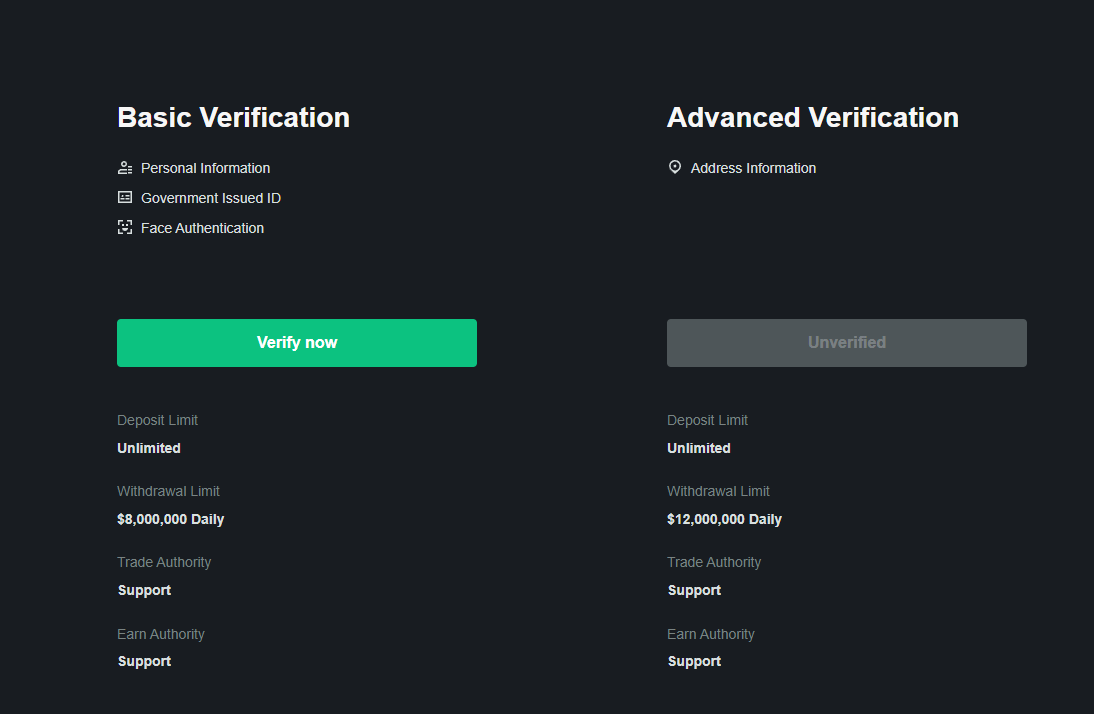Open the Advanced Verification section
This screenshot has height=714, width=1094.
click(812, 117)
